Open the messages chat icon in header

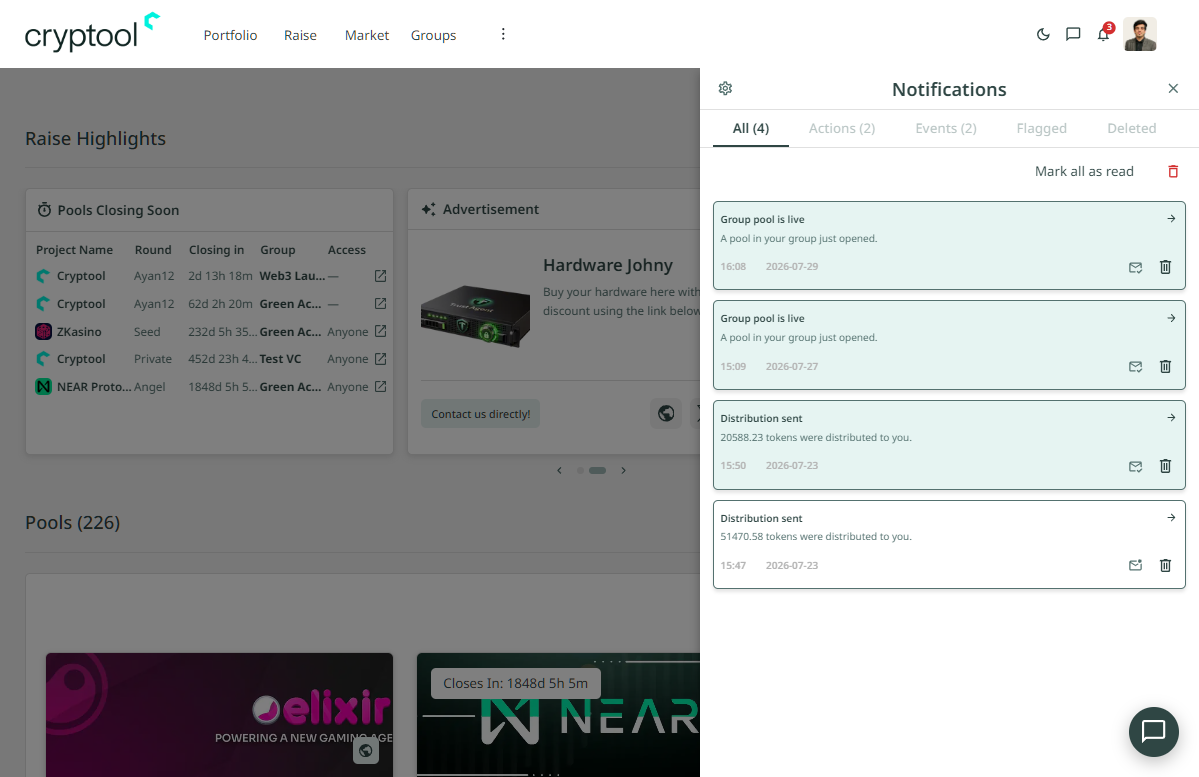click(1073, 34)
